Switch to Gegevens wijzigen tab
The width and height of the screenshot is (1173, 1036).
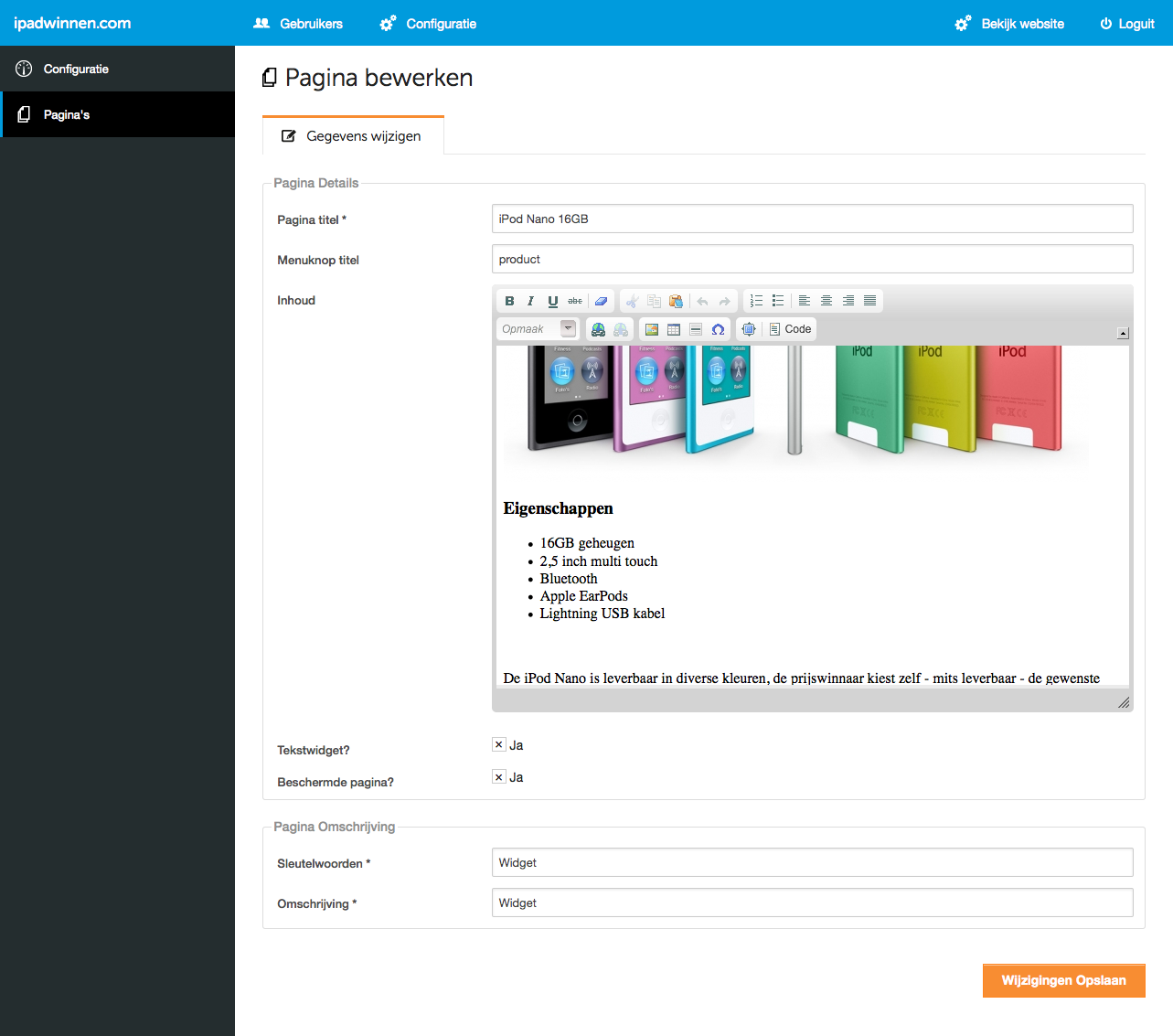click(353, 135)
